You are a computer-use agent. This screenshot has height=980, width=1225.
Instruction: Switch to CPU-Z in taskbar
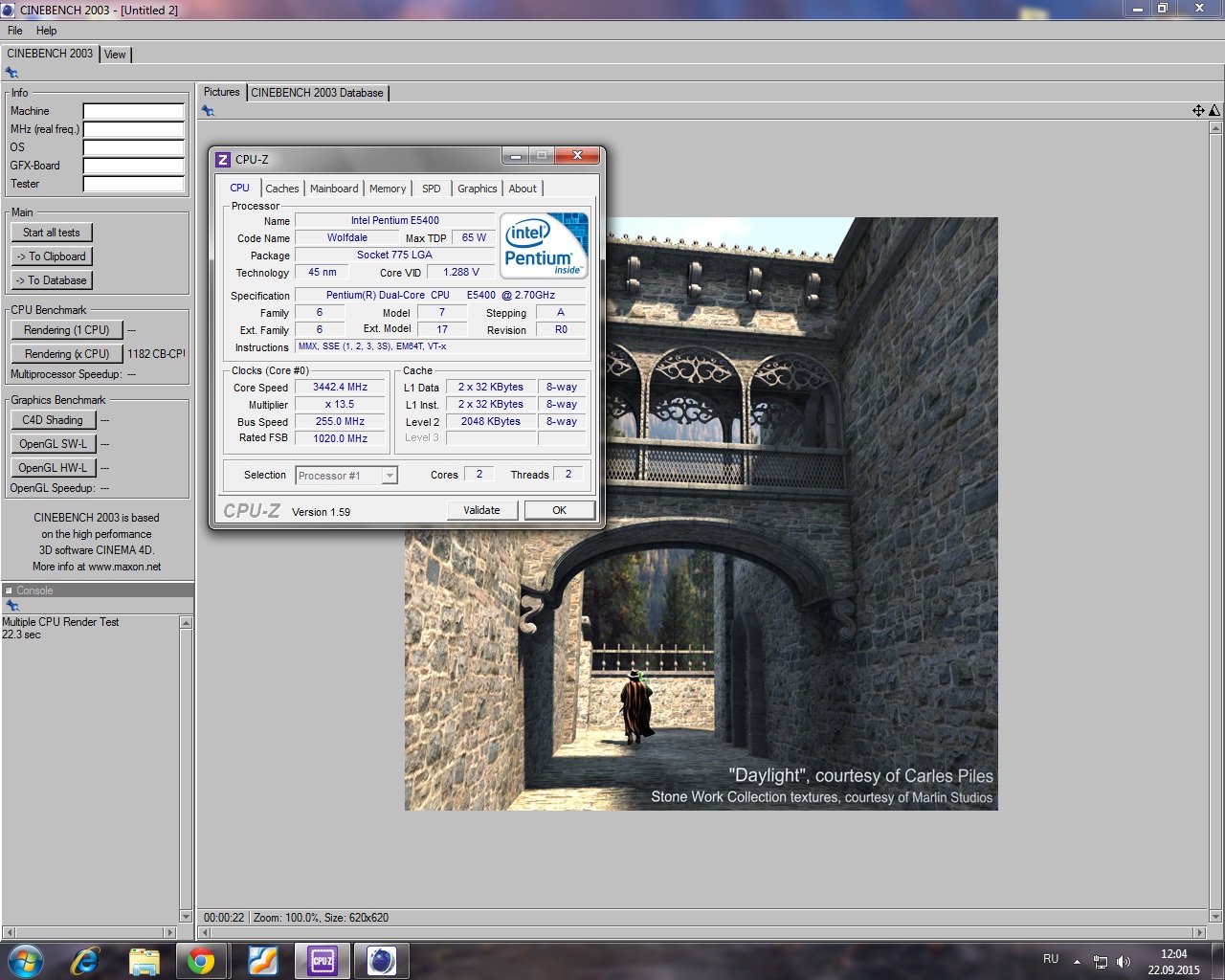[322, 960]
